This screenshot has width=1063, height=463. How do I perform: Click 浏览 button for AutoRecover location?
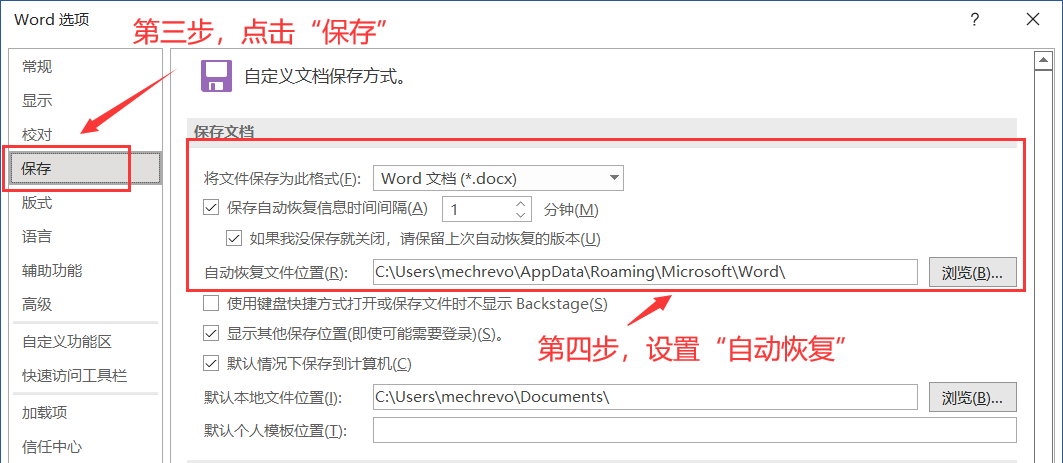tap(972, 273)
